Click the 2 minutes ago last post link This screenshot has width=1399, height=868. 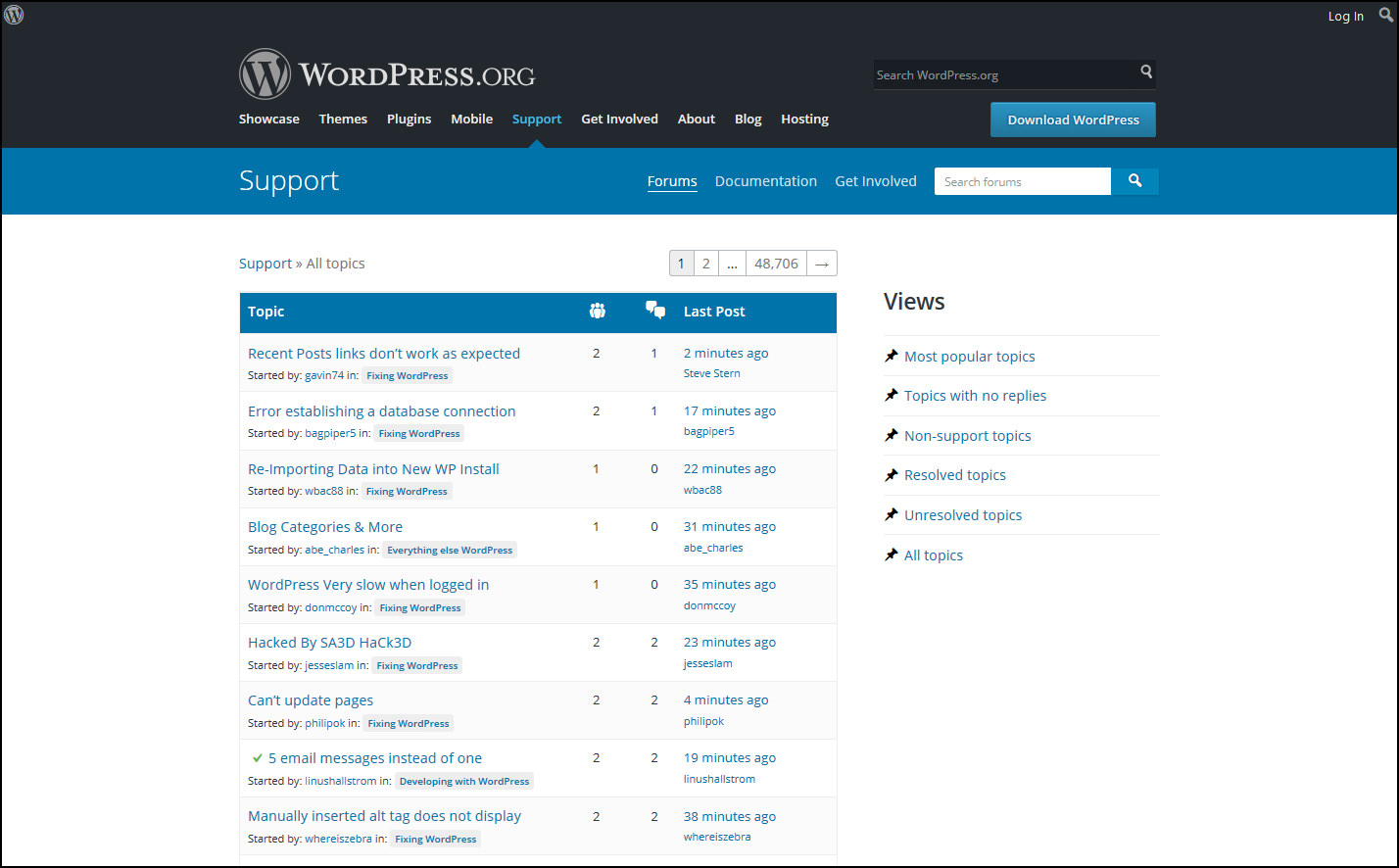pos(726,354)
